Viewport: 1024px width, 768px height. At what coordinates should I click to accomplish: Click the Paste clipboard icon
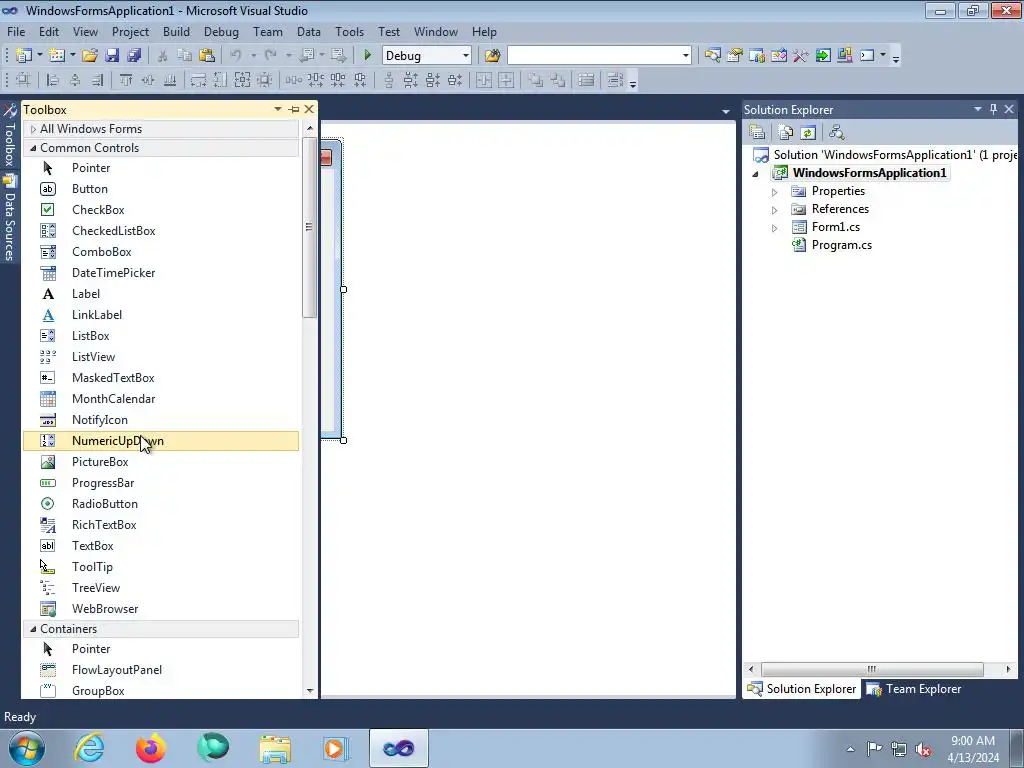tap(207, 56)
